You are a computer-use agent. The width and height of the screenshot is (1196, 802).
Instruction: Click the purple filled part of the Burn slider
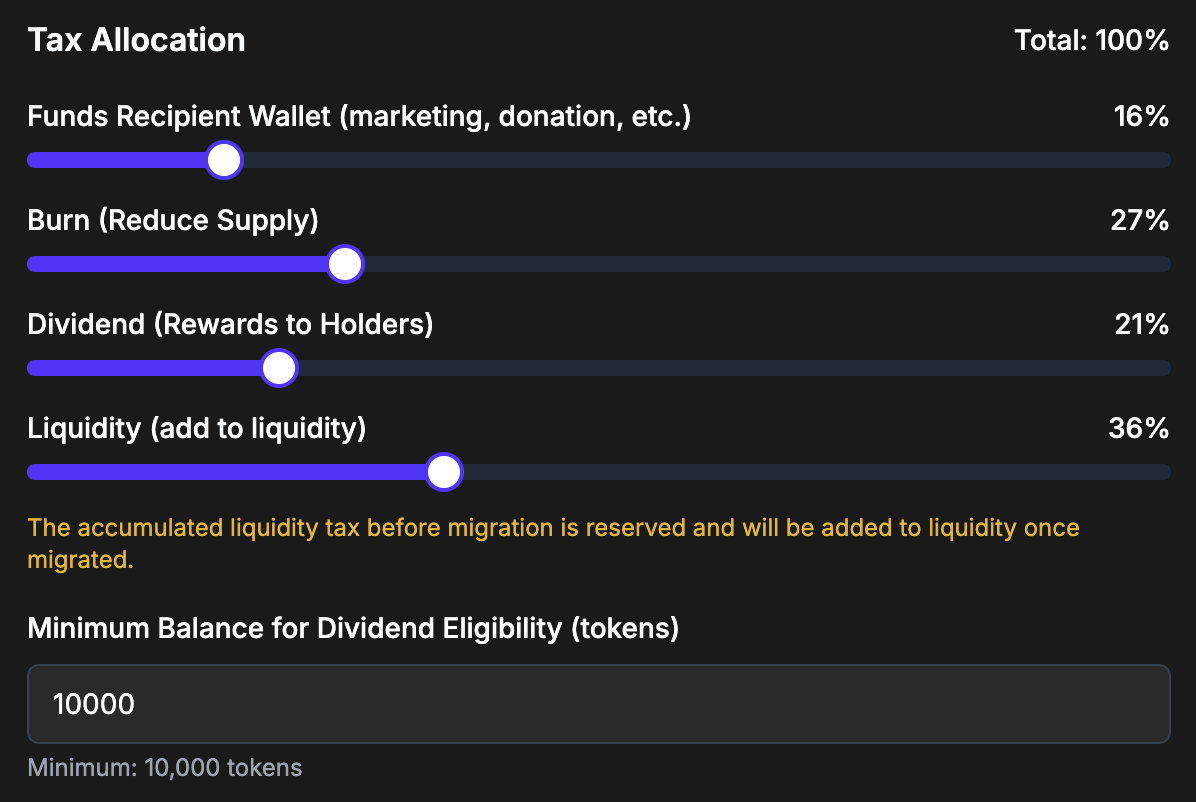click(180, 264)
